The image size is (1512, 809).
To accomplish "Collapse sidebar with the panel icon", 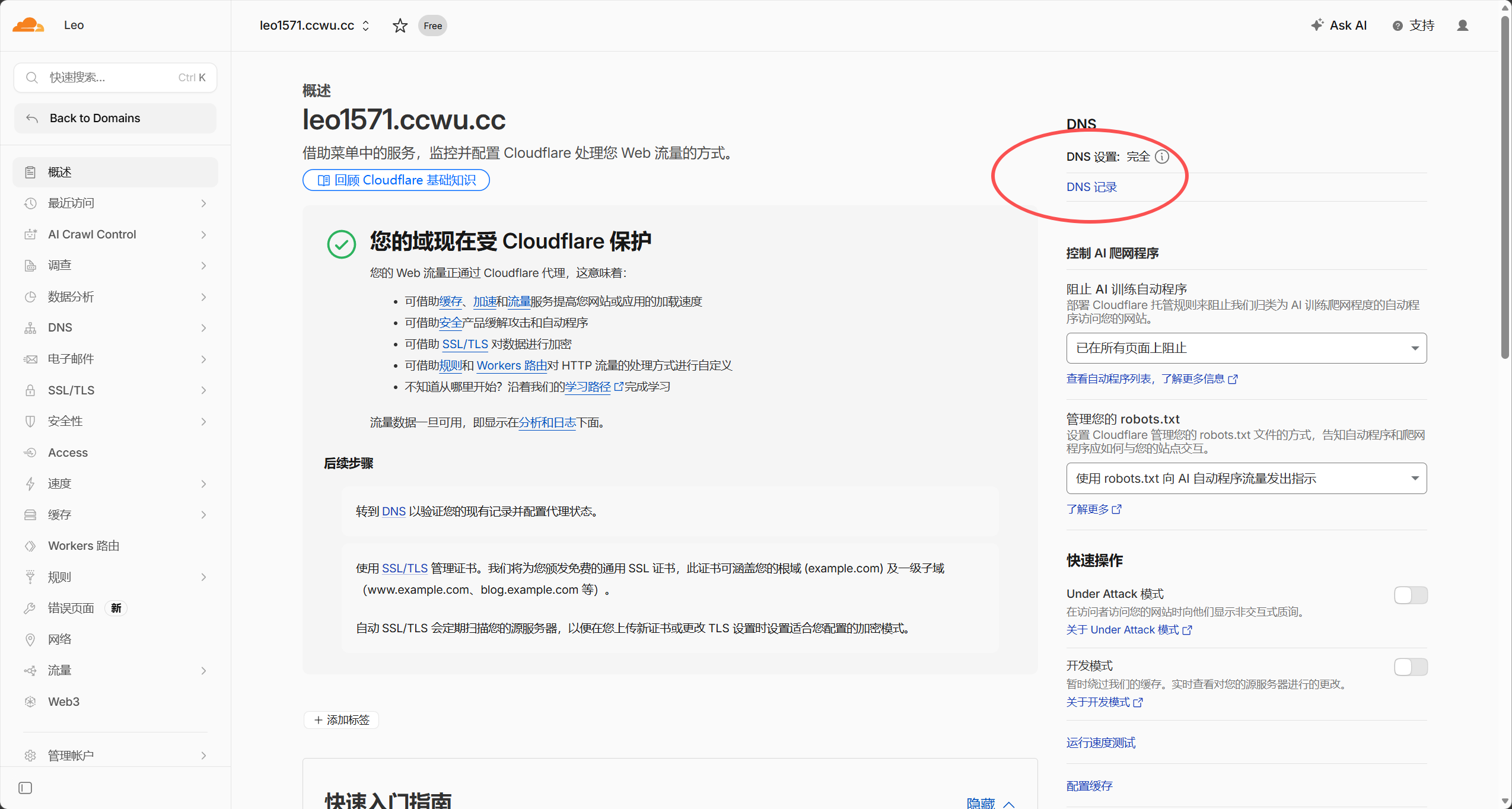I will click(x=25, y=788).
